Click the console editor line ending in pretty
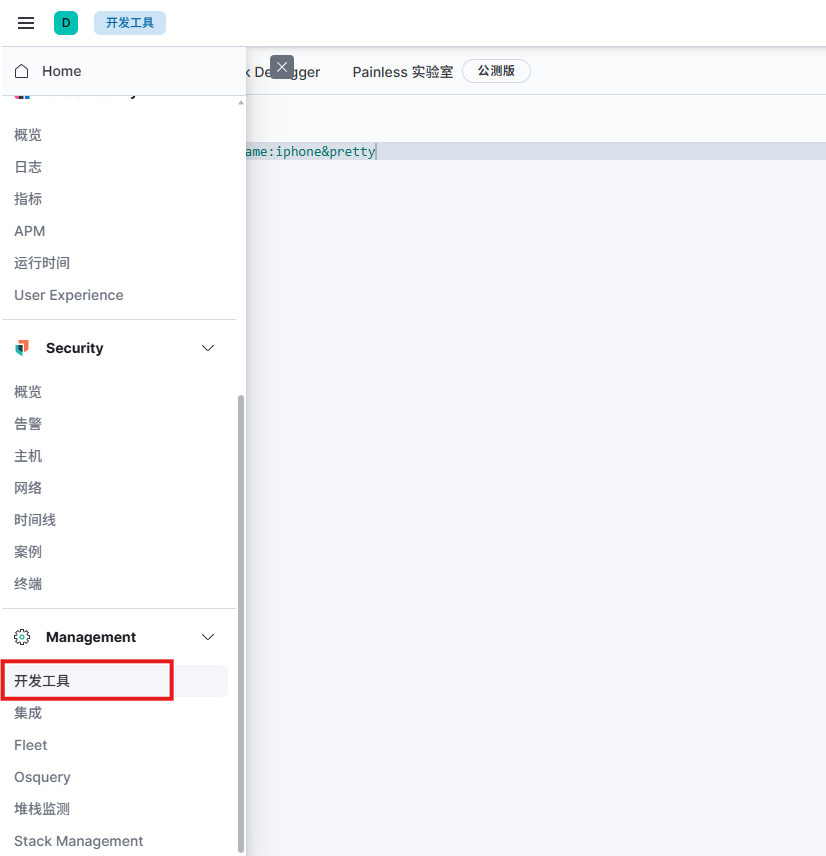This screenshot has width=826, height=856. tap(320, 152)
